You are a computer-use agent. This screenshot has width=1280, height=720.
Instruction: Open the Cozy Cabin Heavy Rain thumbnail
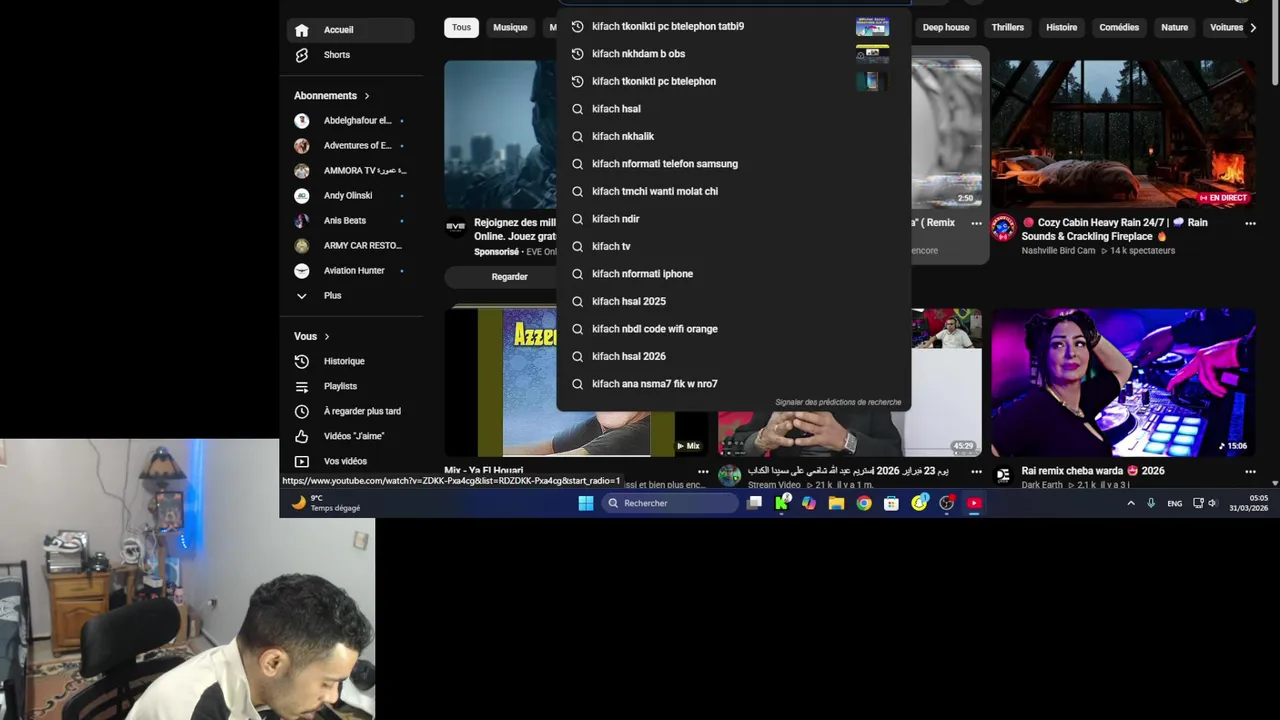pyautogui.click(x=1123, y=134)
